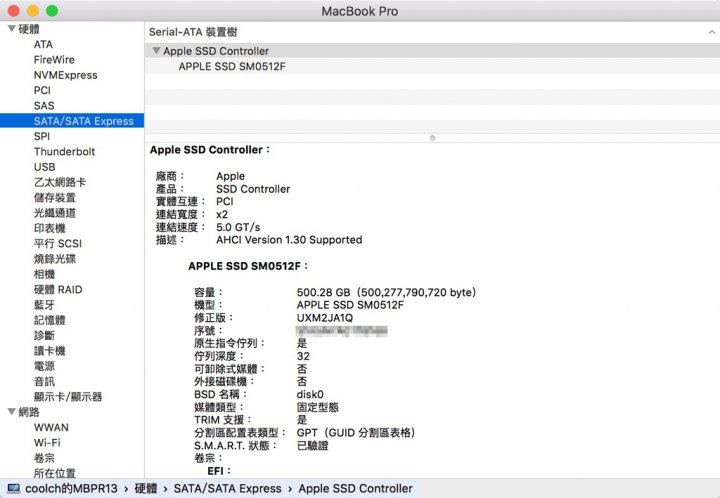Click the UXM2JA1Q revision value
Screen dimensions: 720x498
tap(325, 318)
